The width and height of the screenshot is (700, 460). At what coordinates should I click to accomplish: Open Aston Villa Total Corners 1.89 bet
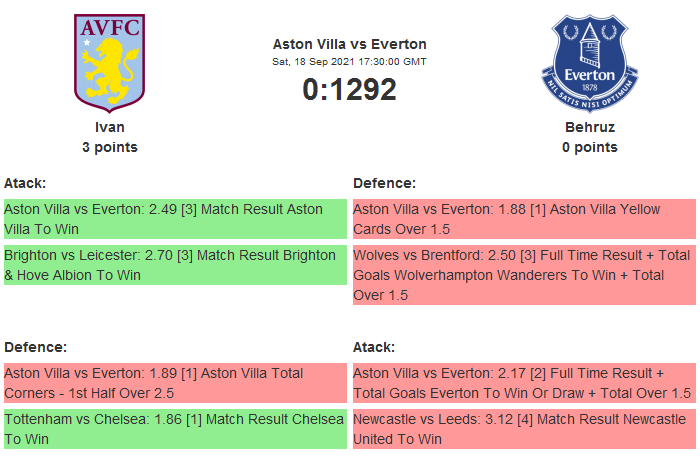pos(175,383)
